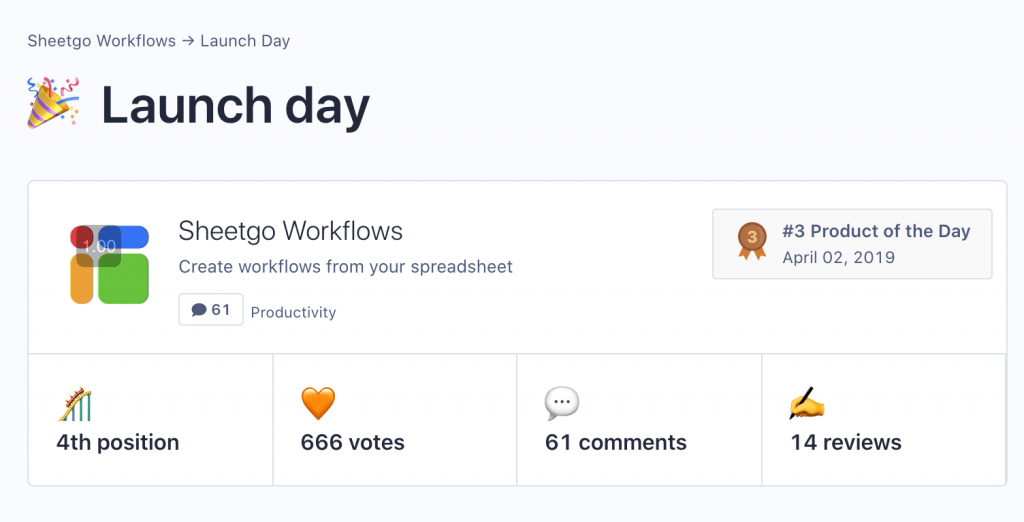Select the 4th position stat
Viewport: 1024px width, 522px height.
118,442
